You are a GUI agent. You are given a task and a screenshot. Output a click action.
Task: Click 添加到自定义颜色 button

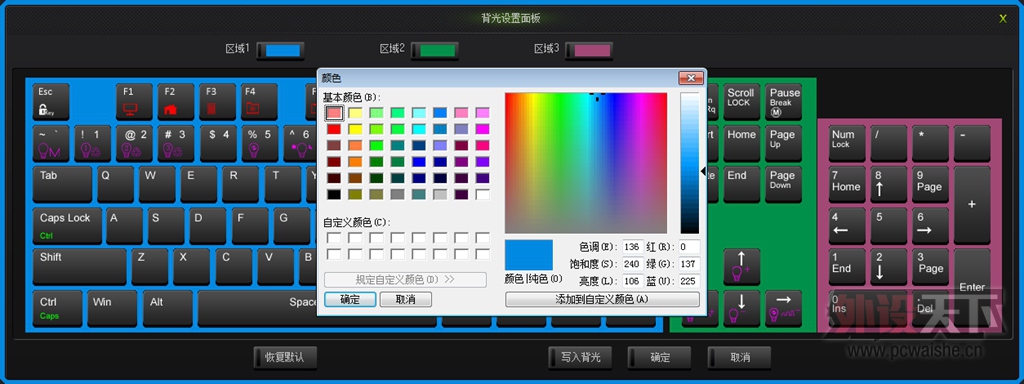[x=602, y=299]
